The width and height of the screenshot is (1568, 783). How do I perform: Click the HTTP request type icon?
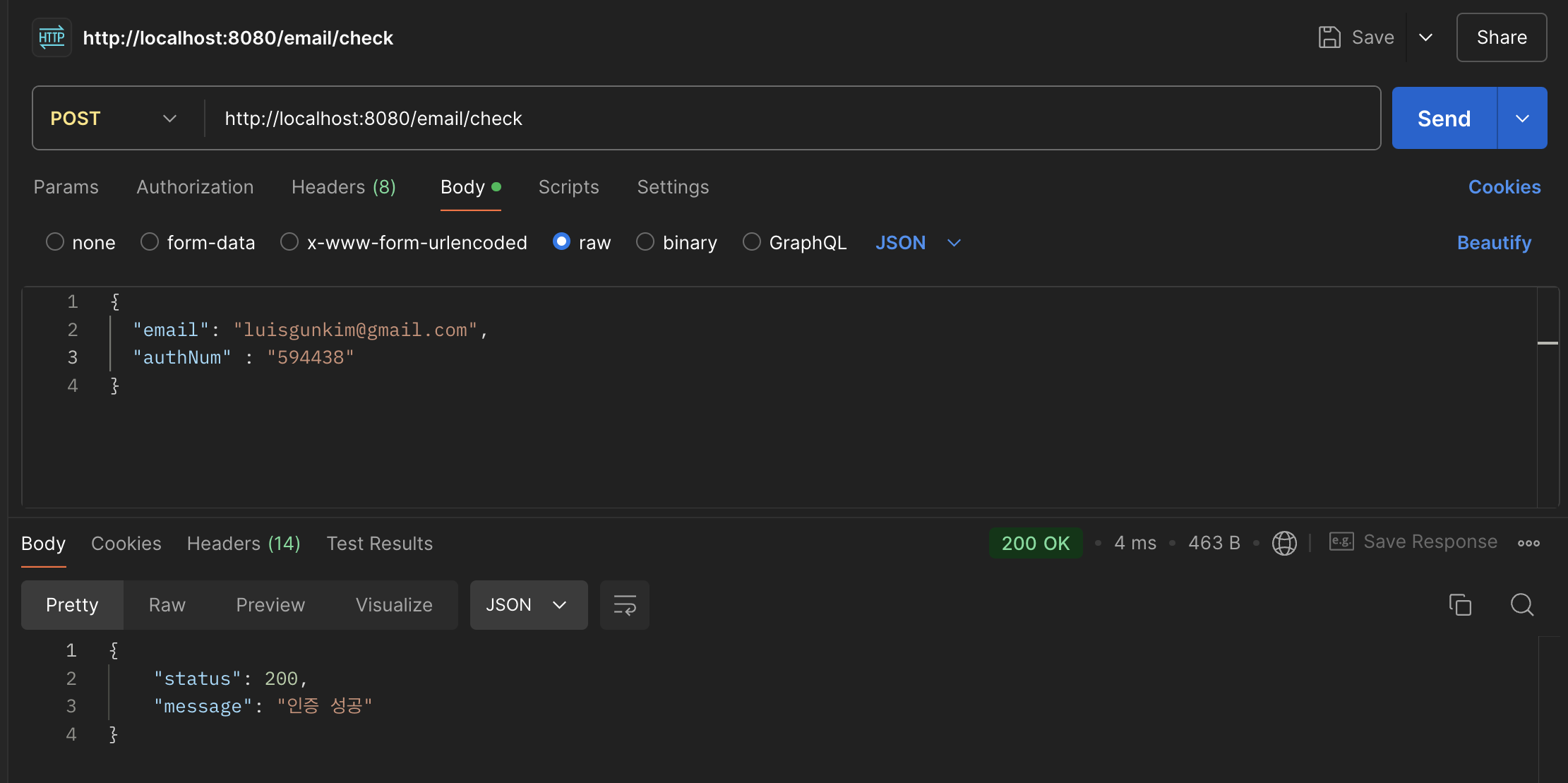52,37
